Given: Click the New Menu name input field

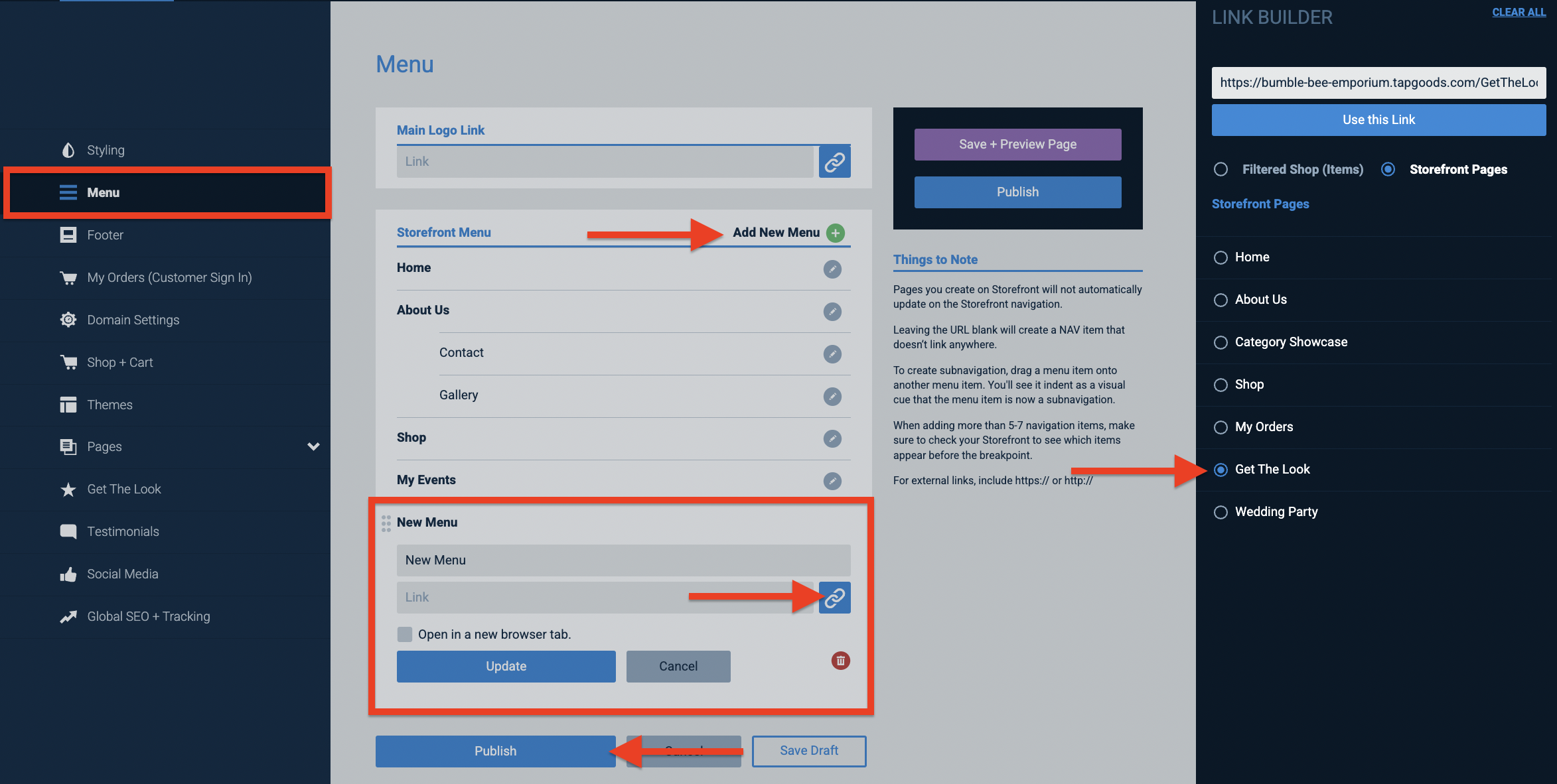Looking at the screenshot, I should pos(624,560).
